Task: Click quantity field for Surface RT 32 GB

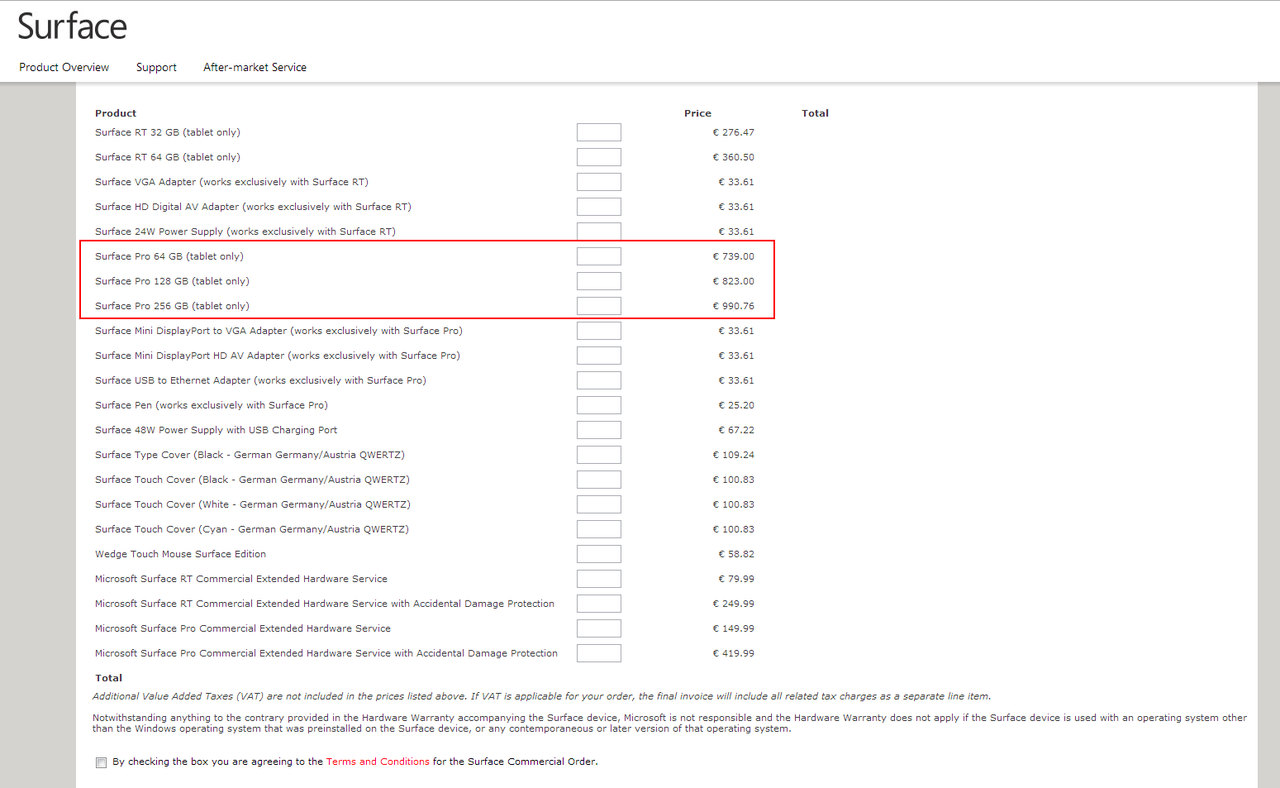Action: 599,132
